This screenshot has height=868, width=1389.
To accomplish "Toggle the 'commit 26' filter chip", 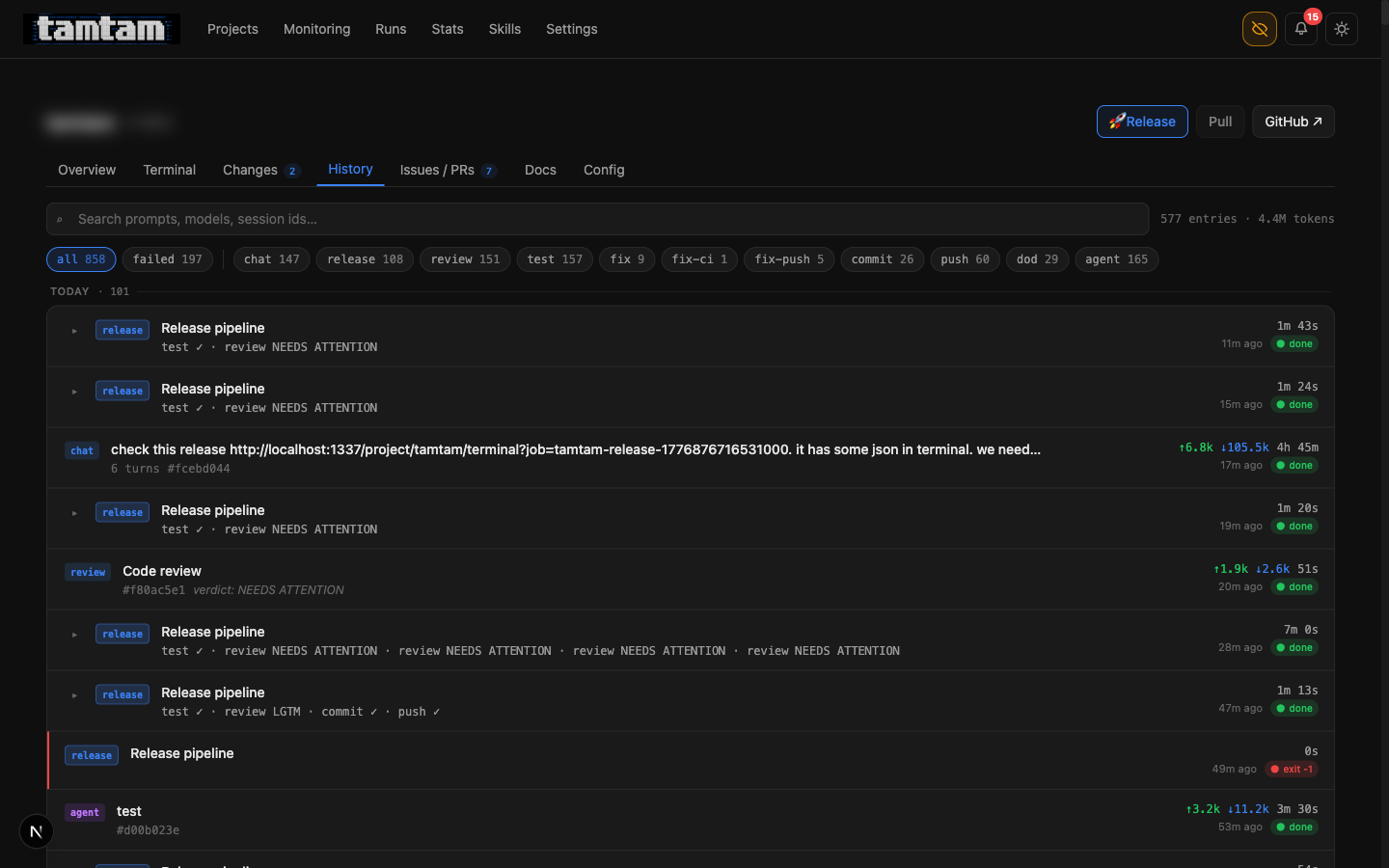I will (x=883, y=259).
